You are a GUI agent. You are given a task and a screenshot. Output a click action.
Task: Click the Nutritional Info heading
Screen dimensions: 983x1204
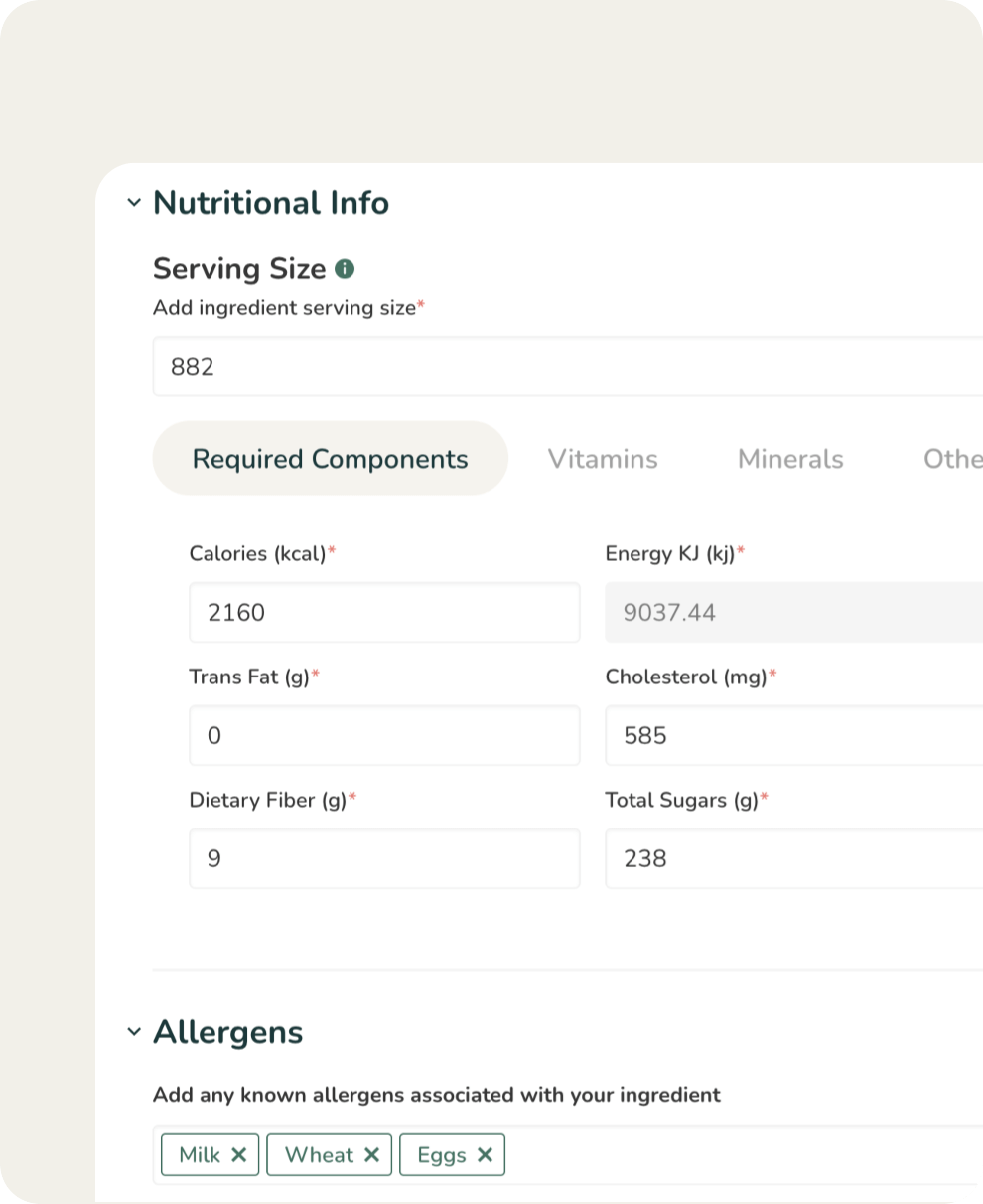point(270,203)
